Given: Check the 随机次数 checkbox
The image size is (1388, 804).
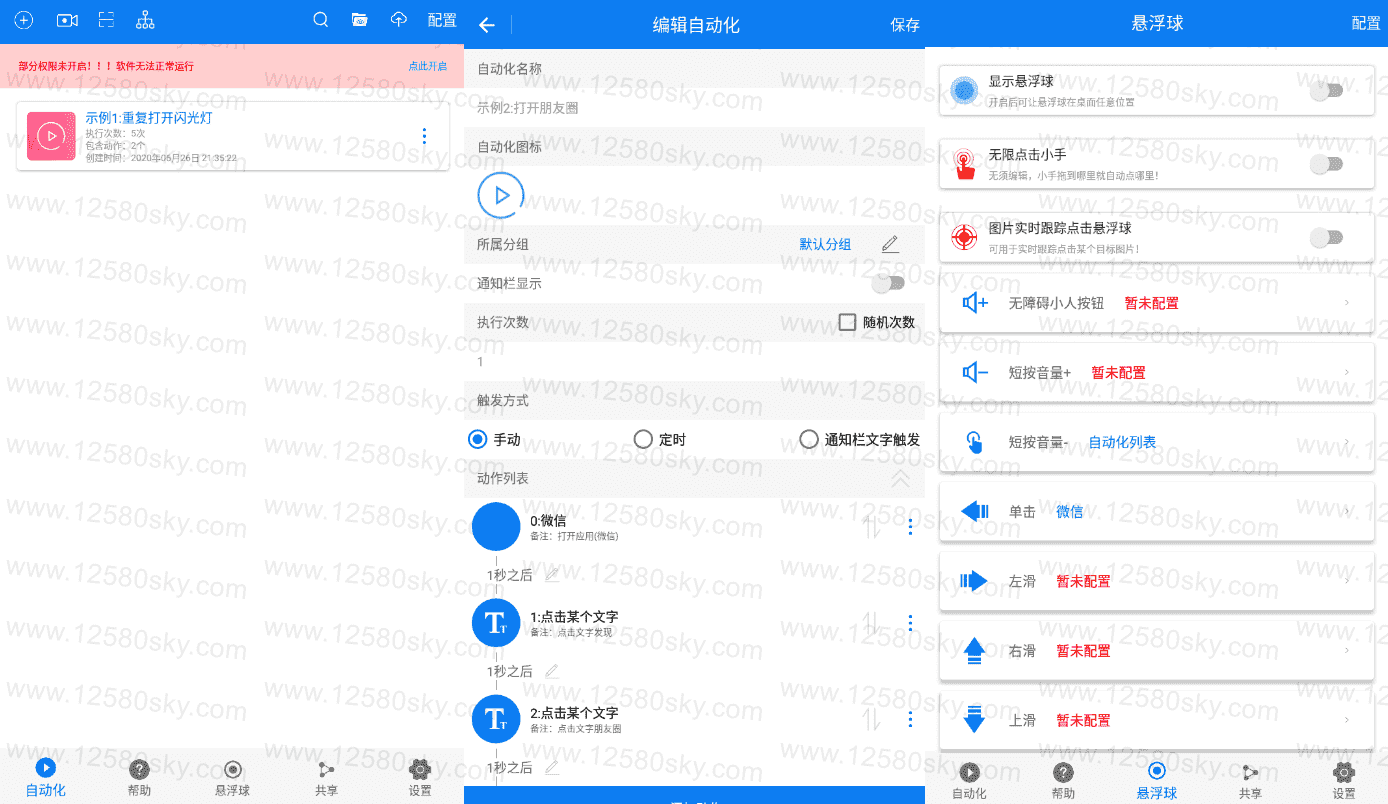Looking at the screenshot, I should tap(847, 322).
